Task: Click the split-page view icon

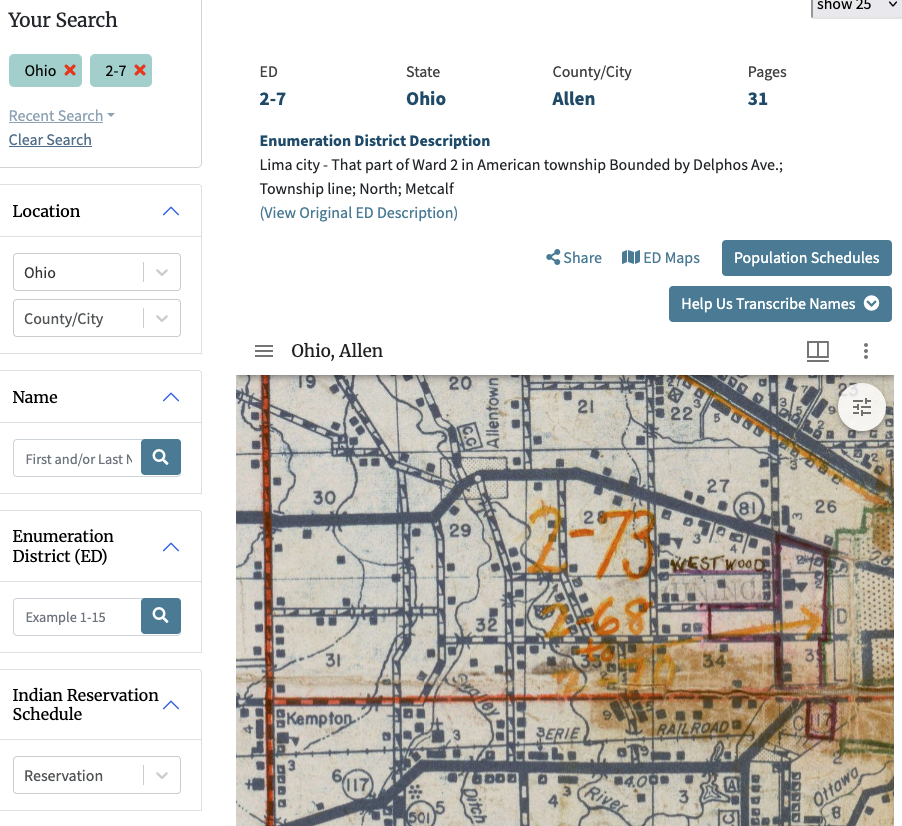Action: tap(817, 351)
